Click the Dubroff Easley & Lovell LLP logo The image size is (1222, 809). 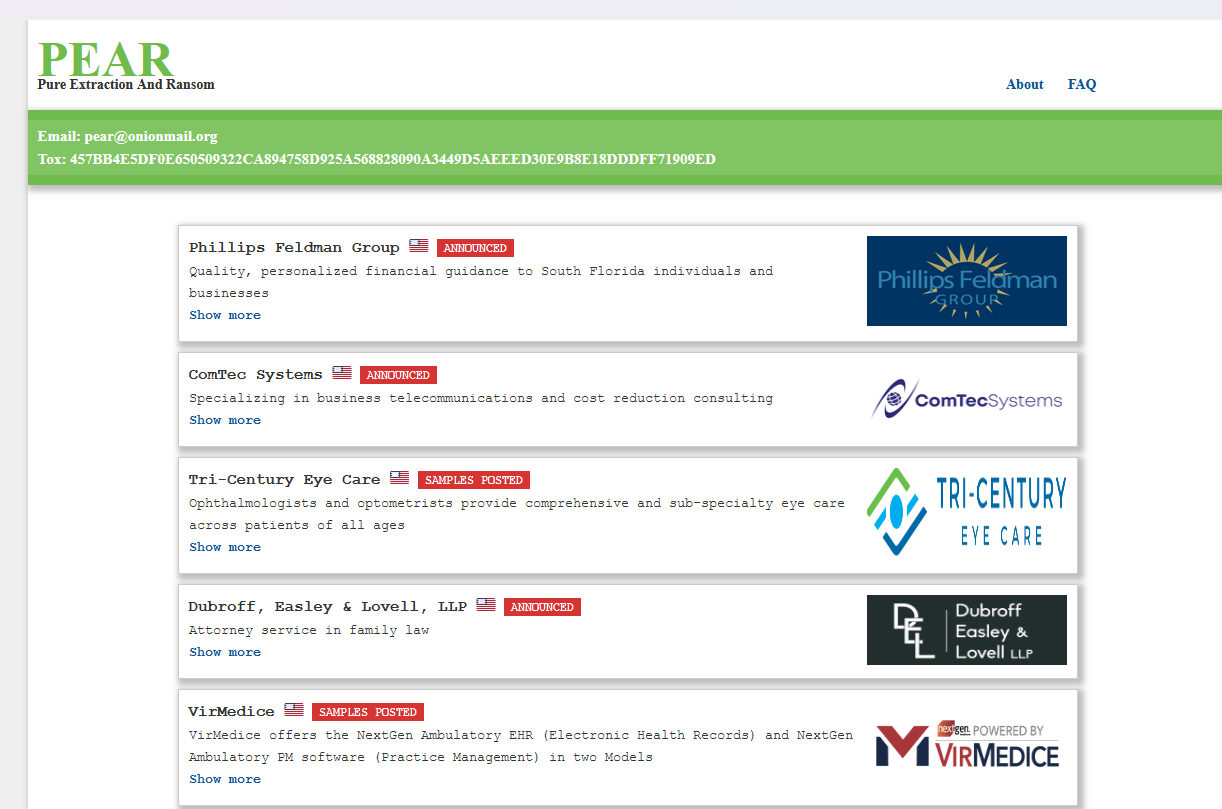967,630
